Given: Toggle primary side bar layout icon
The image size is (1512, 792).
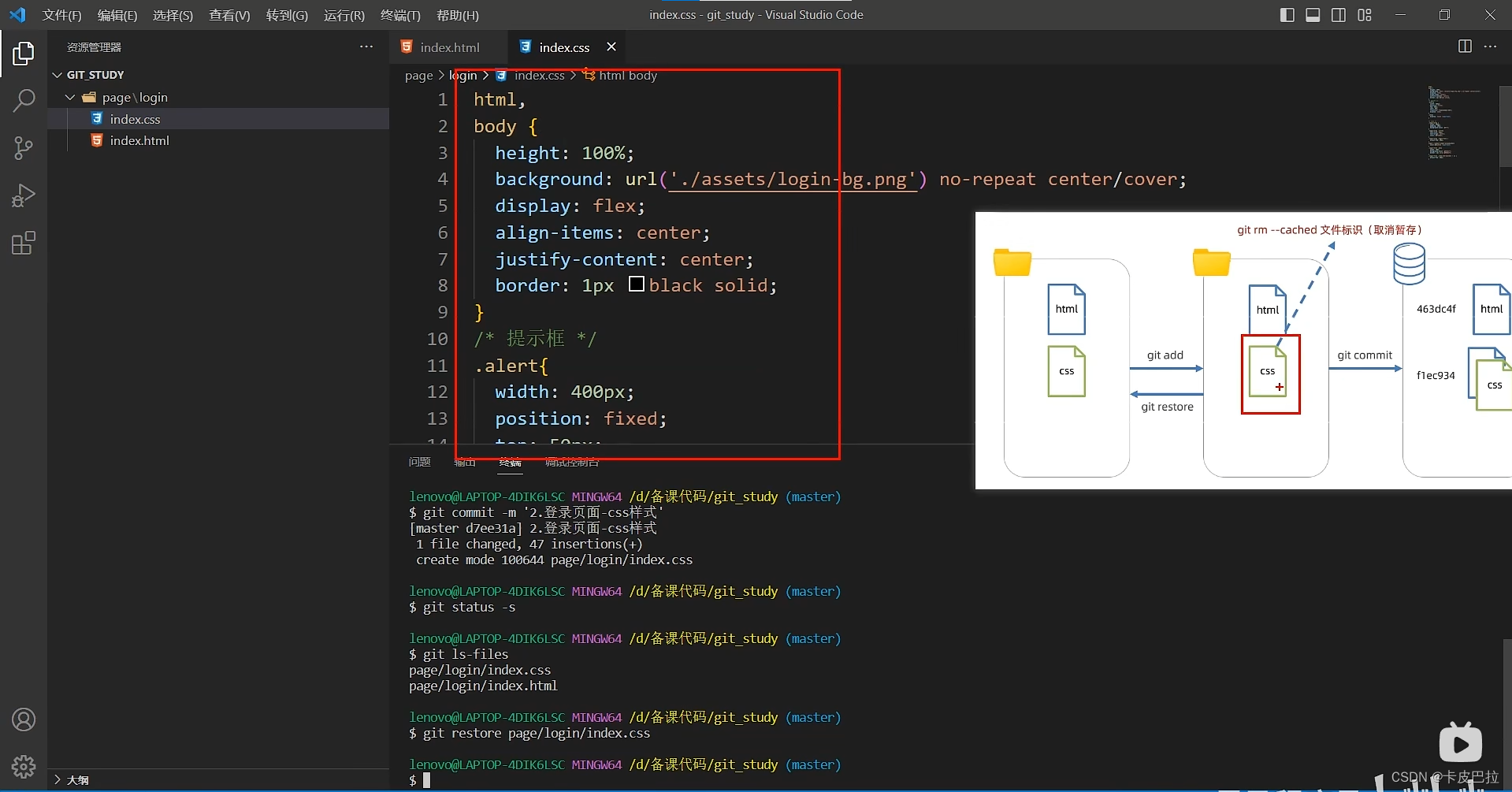Looking at the screenshot, I should [x=1287, y=15].
